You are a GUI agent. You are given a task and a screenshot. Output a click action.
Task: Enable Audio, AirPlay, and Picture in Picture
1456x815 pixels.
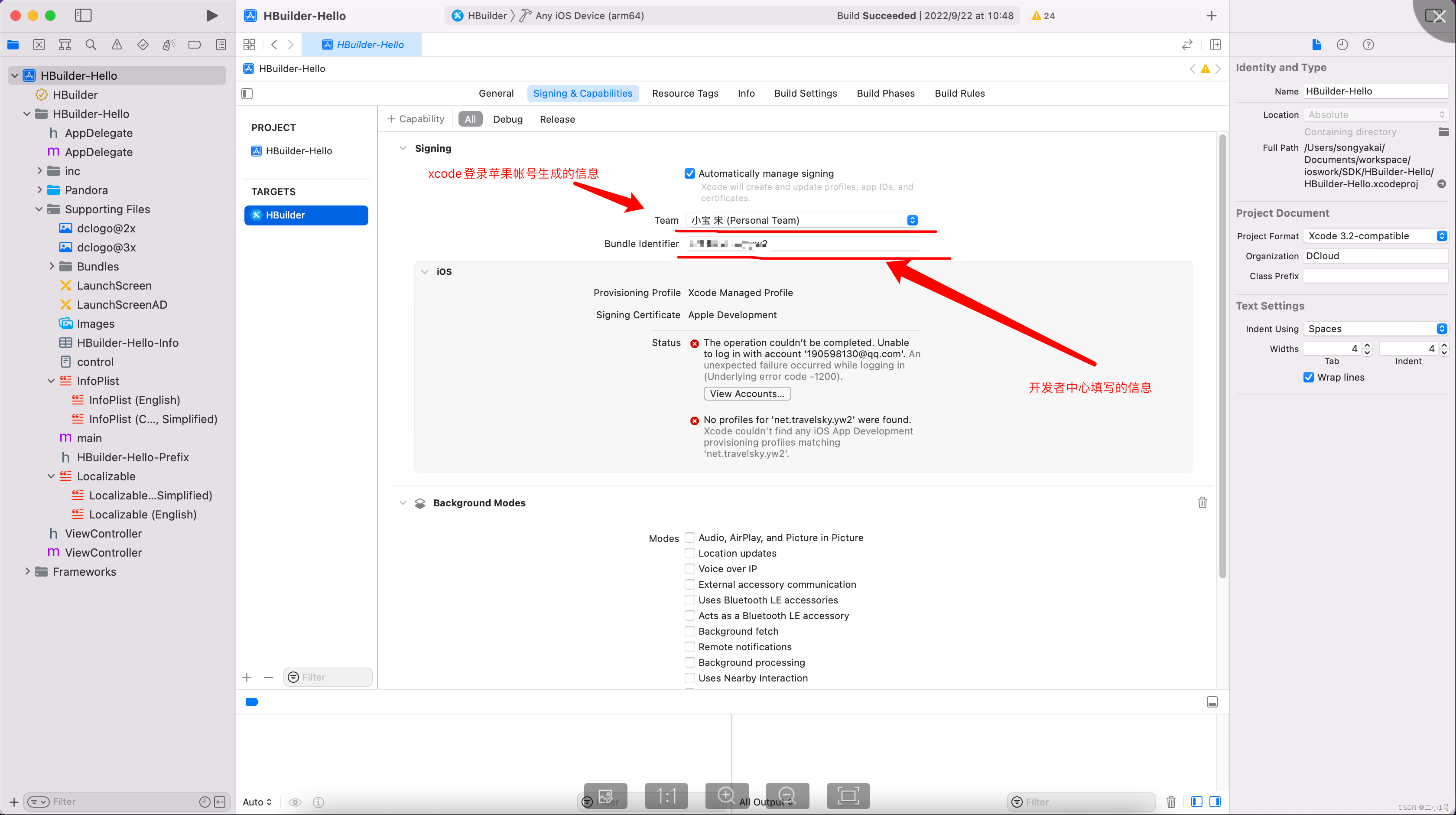[x=689, y=537]
